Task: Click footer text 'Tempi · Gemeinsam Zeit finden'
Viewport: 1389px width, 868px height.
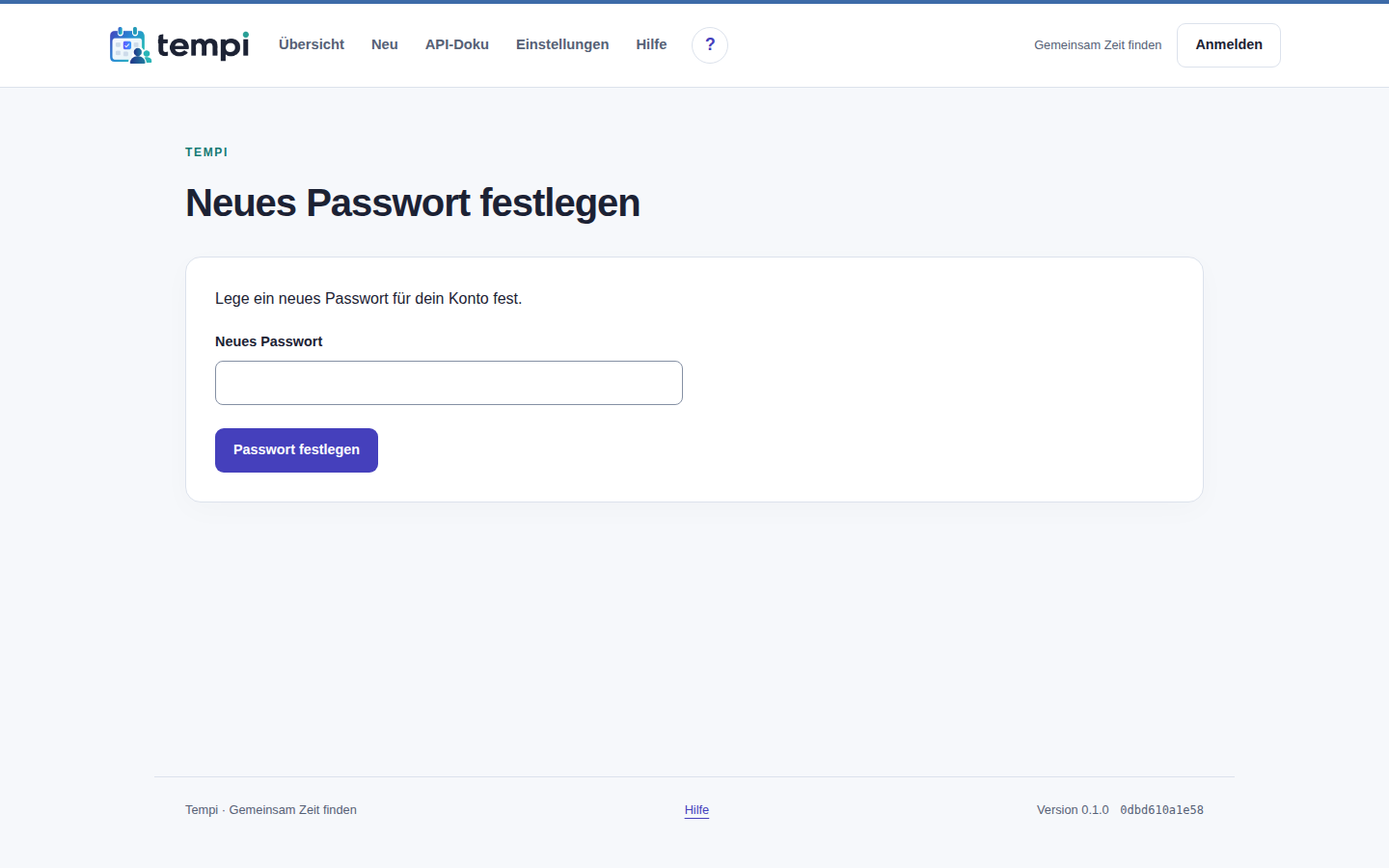Action: tap(271, 810)
